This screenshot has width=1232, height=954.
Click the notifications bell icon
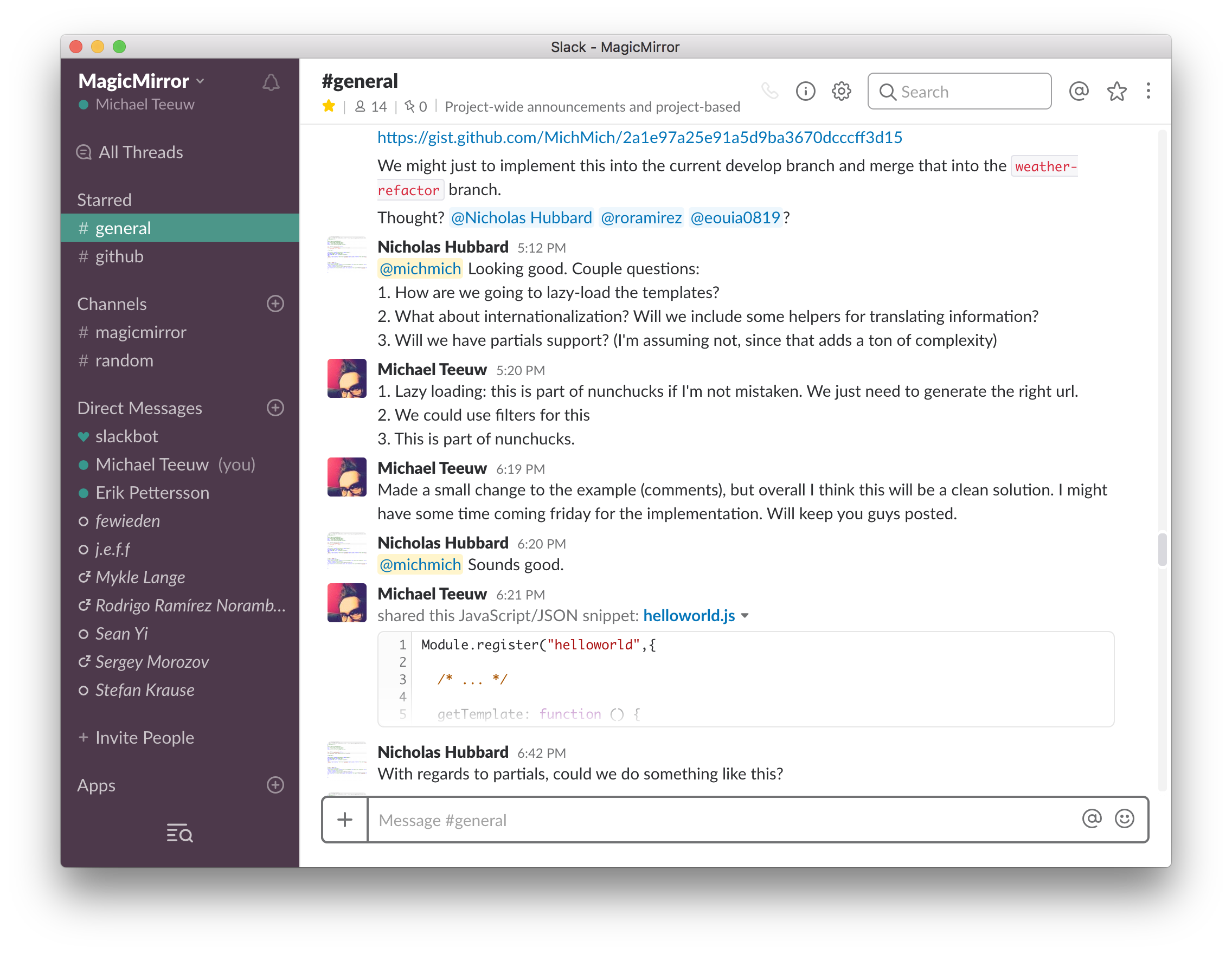coord(271,83)
